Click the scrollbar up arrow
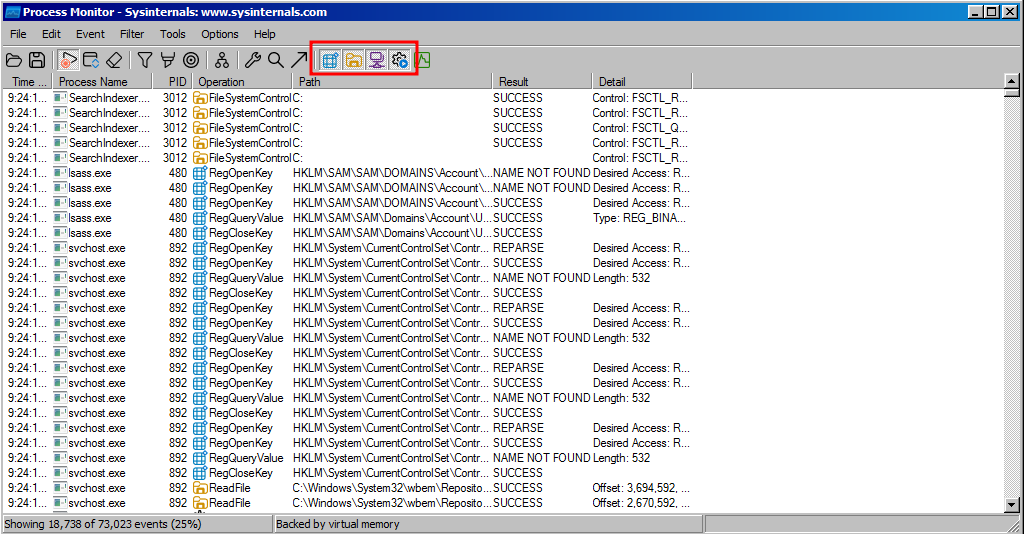The image size is (1024, 534). click(1012, 82)
